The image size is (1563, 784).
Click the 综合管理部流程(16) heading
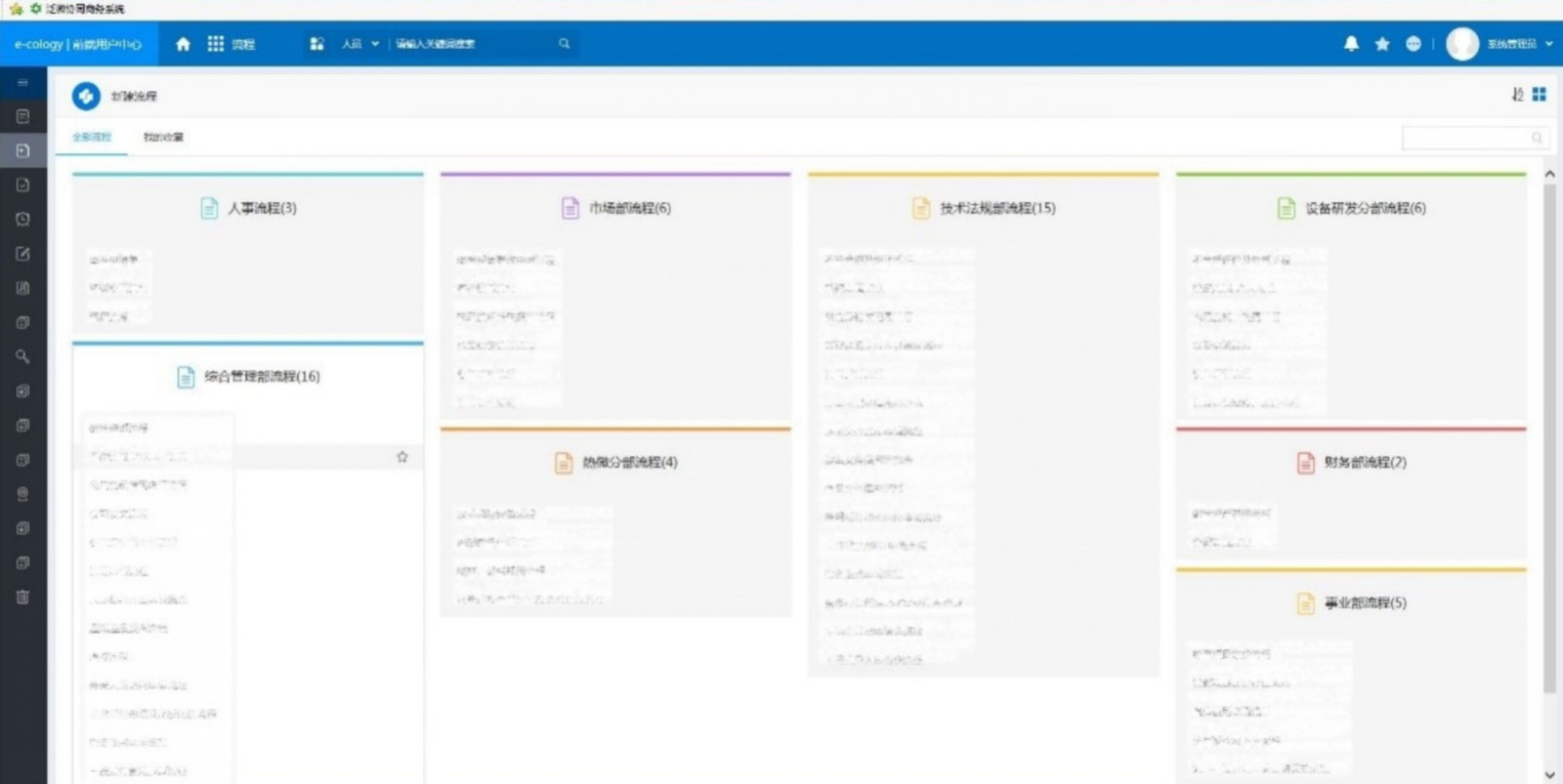262,377
